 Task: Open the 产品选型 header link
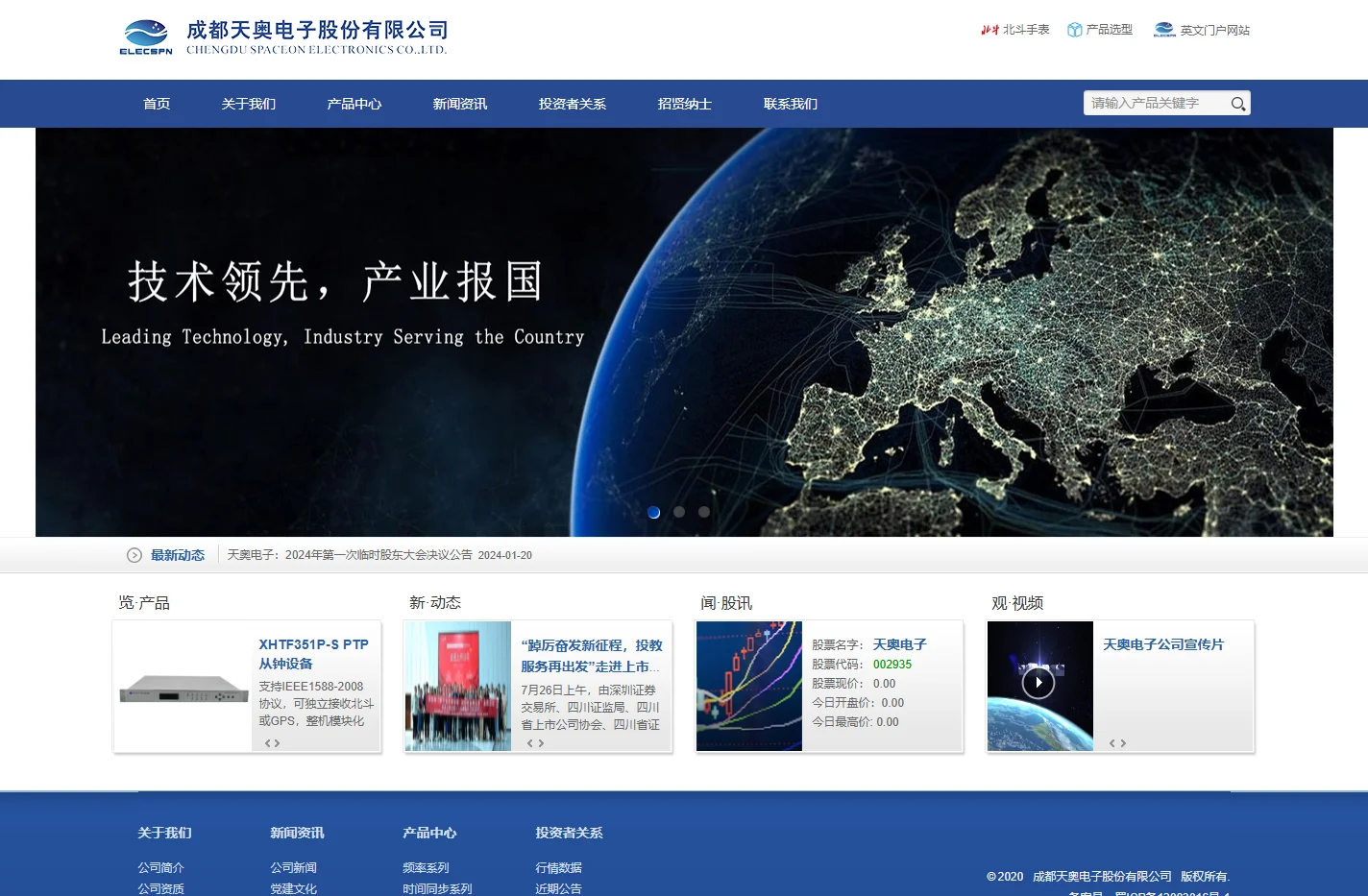[x=1110, y=30]
